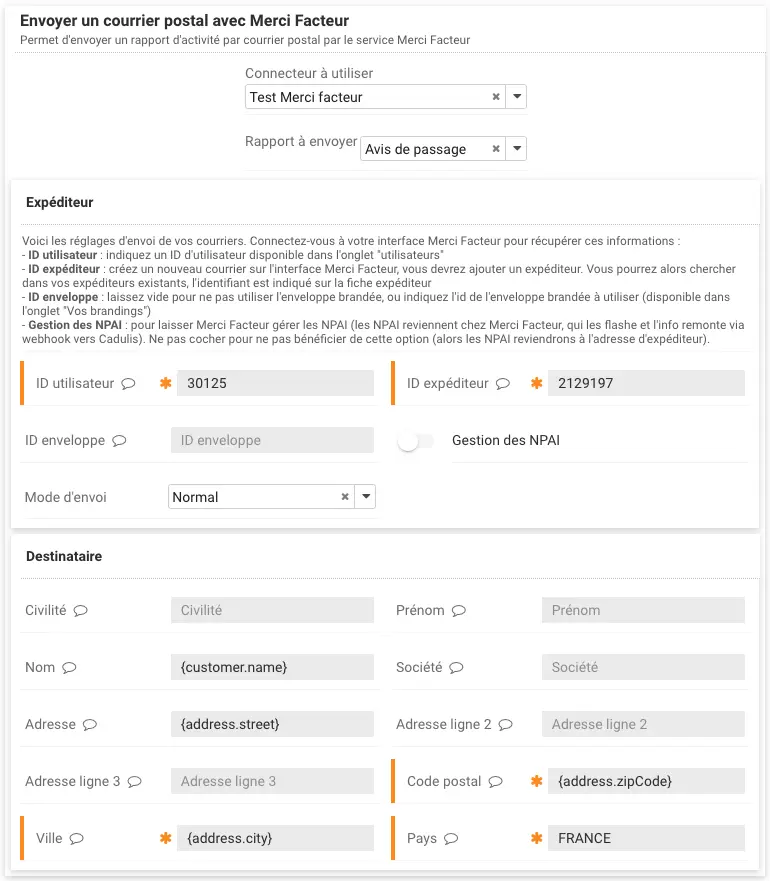Clear the Test Merci facteur selection

[495, 96]
